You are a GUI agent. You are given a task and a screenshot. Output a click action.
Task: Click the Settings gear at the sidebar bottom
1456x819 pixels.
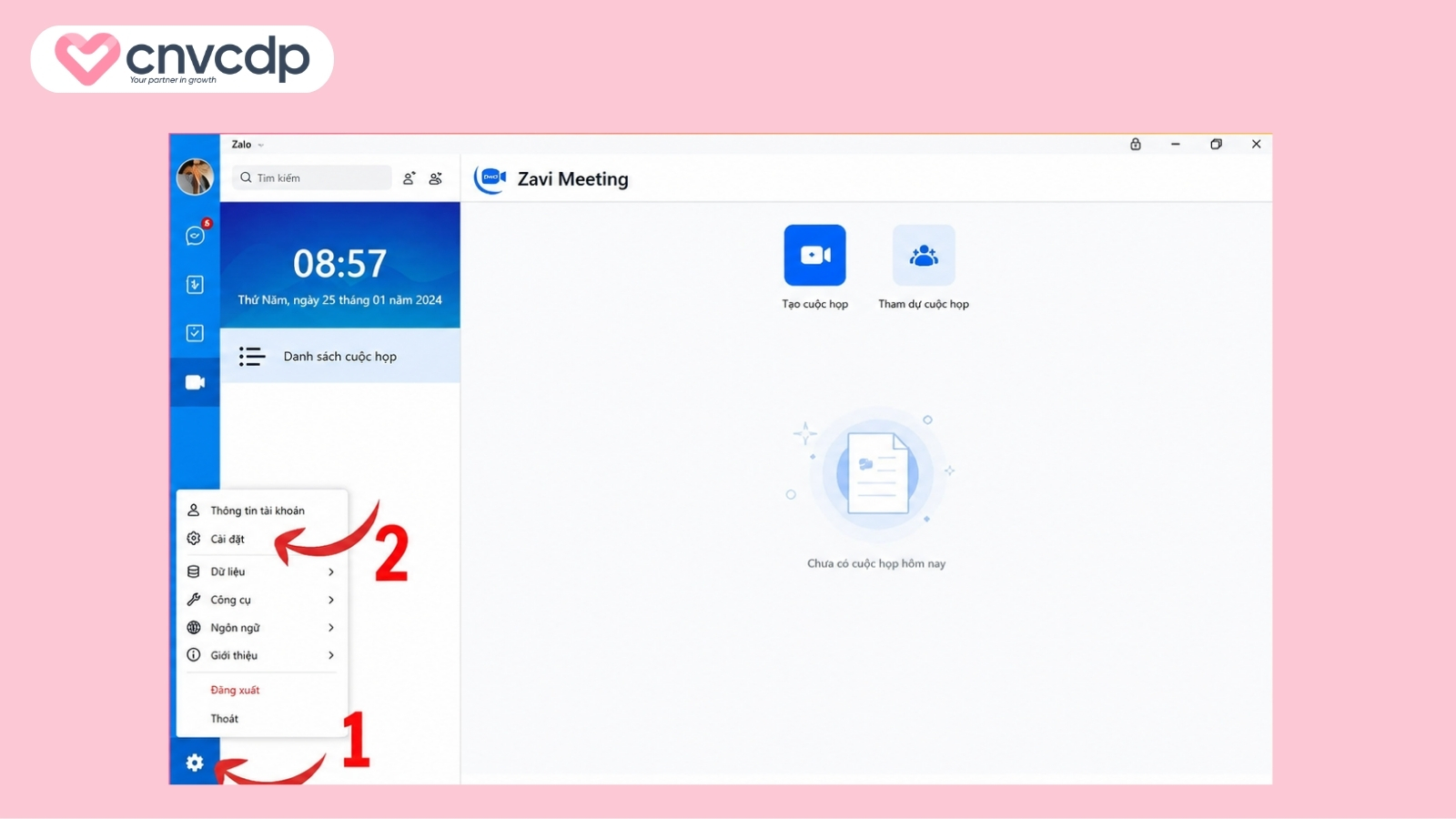pos(195,763)
